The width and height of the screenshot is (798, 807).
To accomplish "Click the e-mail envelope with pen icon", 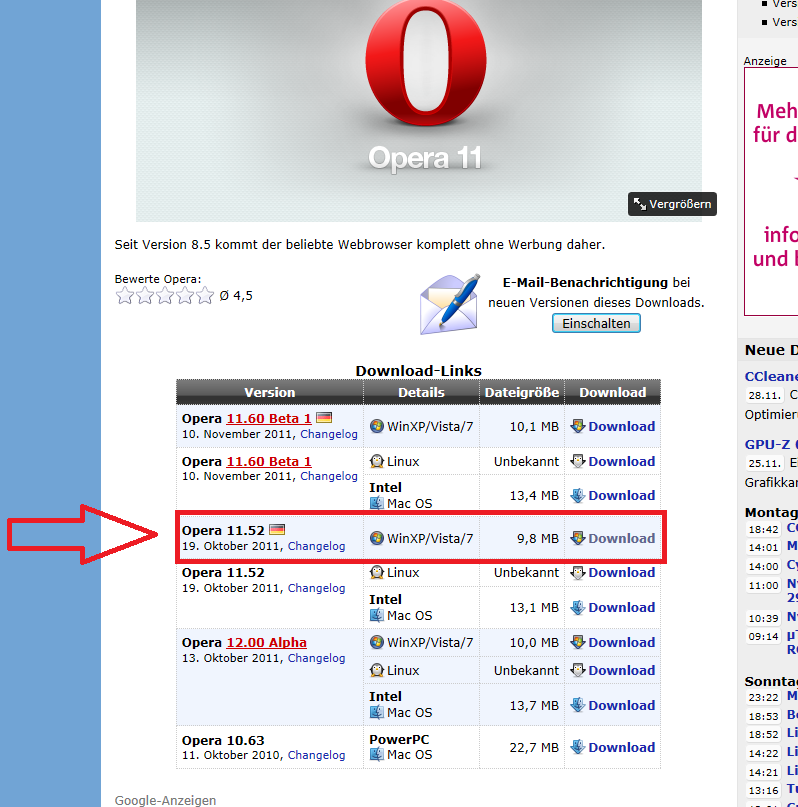I will pyautogui.click(x=450, y=304).
